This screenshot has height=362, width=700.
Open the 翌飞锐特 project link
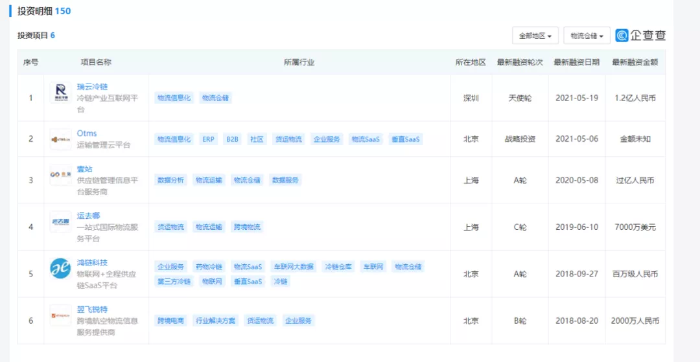92,309
